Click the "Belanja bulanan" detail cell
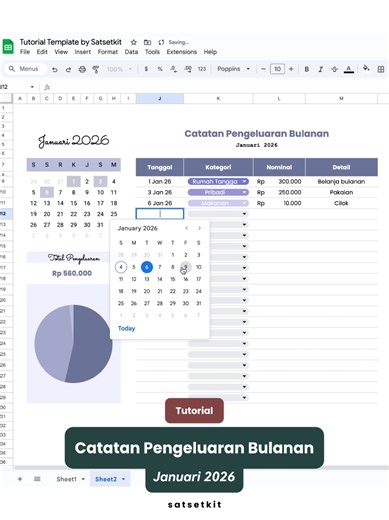Screen dimensions: 389x520 [341, 182]
